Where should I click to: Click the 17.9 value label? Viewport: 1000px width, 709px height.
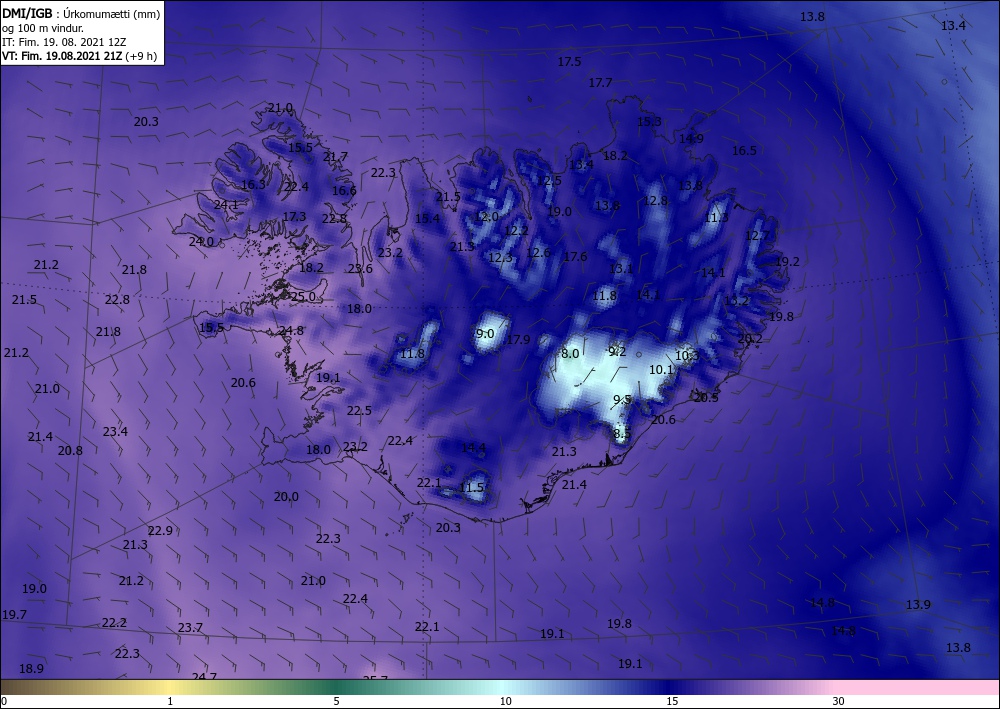click(x=518, y=339)
